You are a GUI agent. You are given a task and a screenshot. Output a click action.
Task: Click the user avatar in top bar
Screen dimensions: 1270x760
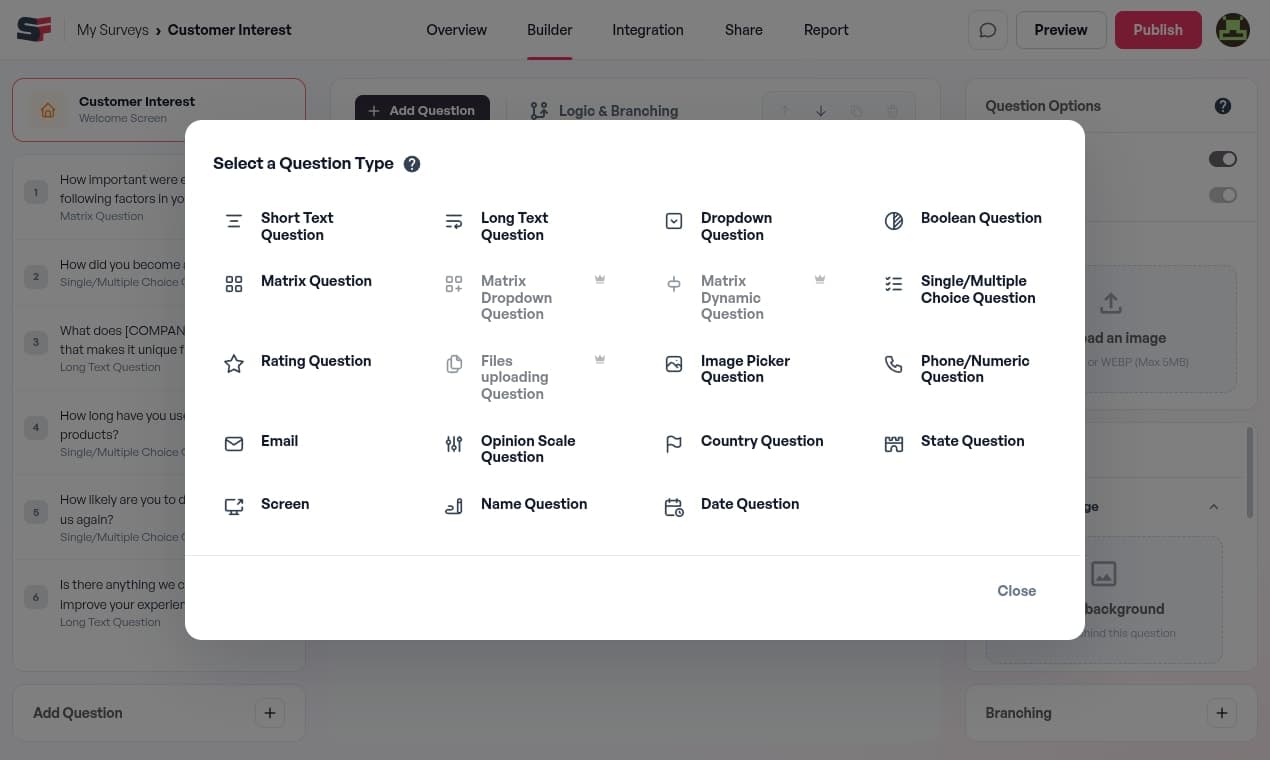(1233, 30)
